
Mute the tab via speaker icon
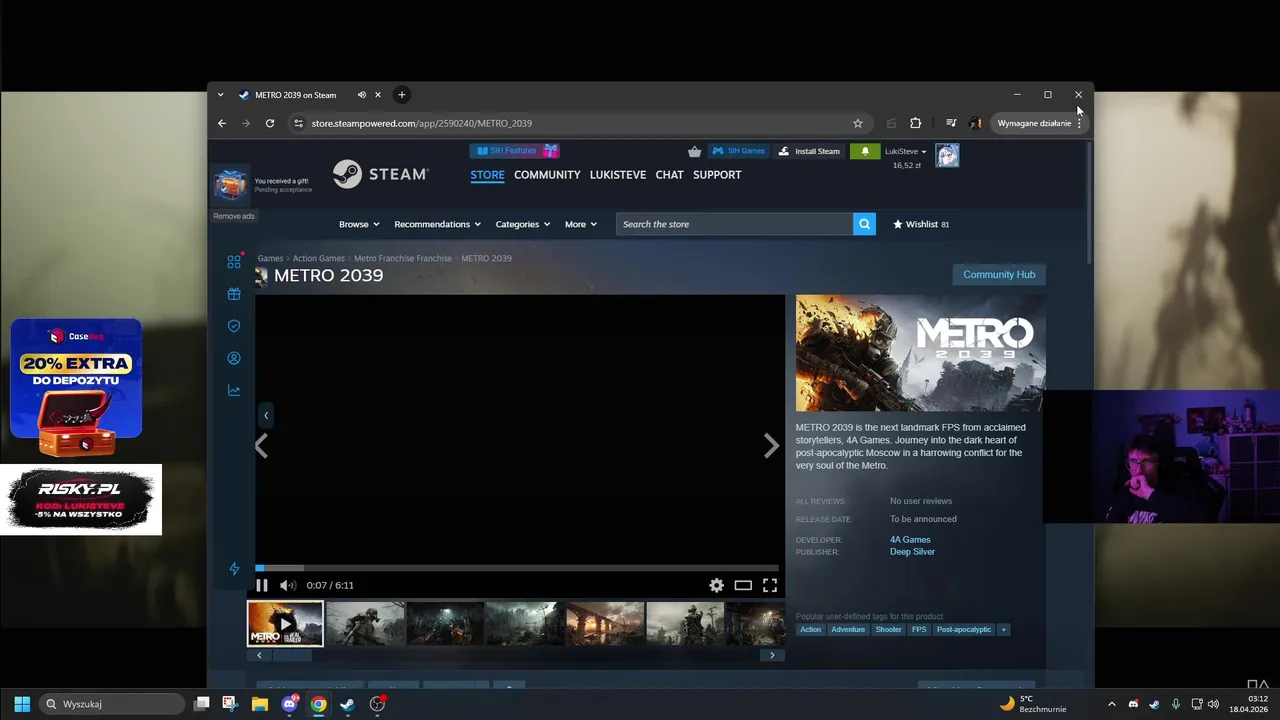pyautogui.click(x=362, y=95)
